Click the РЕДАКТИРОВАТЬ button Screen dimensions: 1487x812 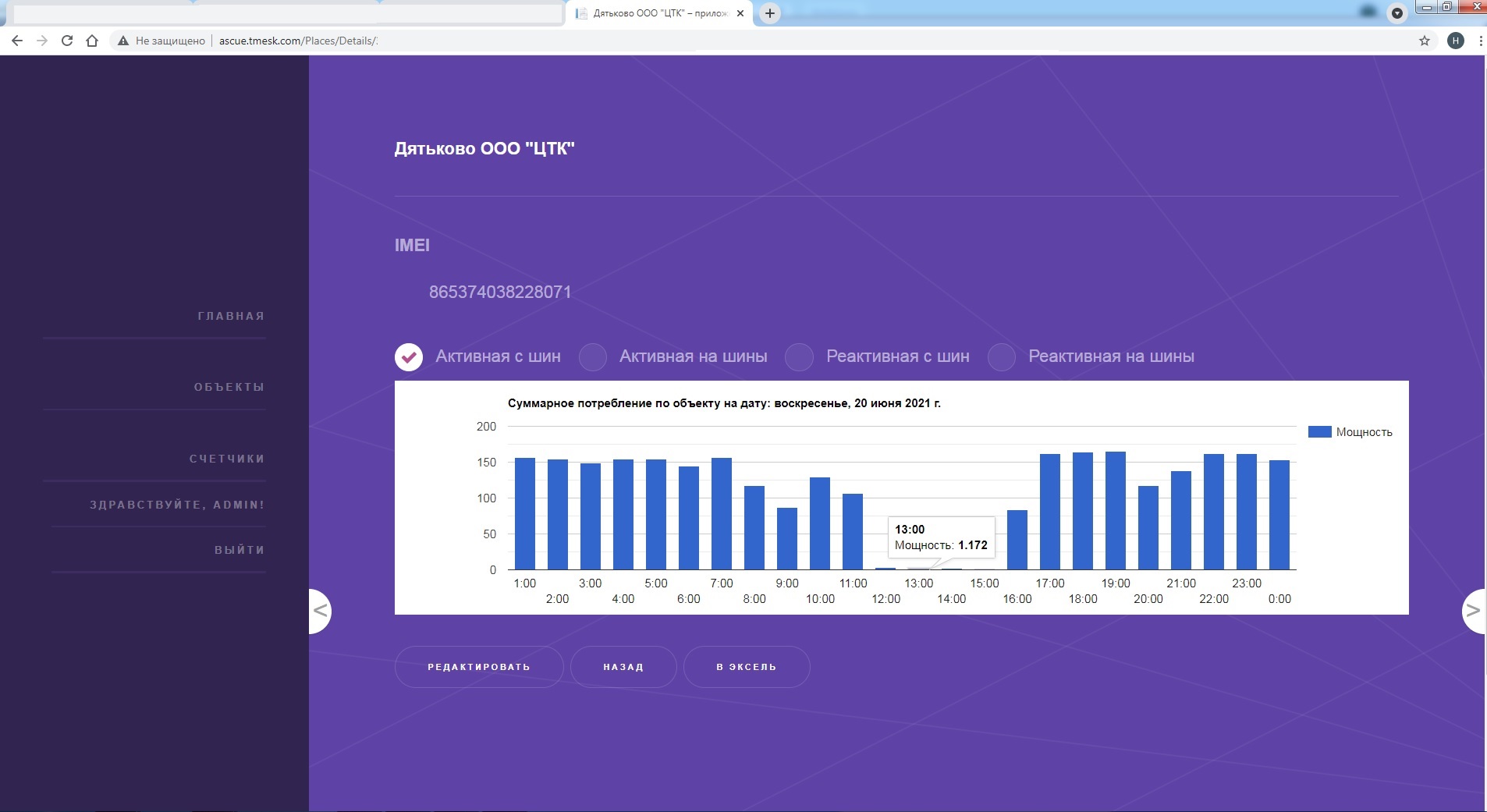(479, 667)
